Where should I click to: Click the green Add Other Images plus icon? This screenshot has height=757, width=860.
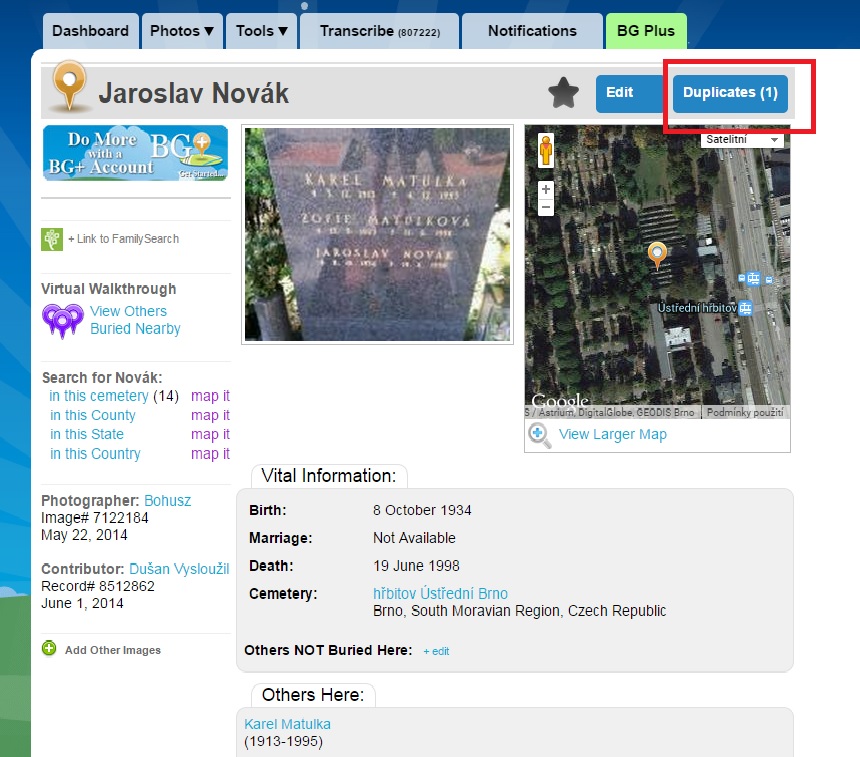coord(49,649)
